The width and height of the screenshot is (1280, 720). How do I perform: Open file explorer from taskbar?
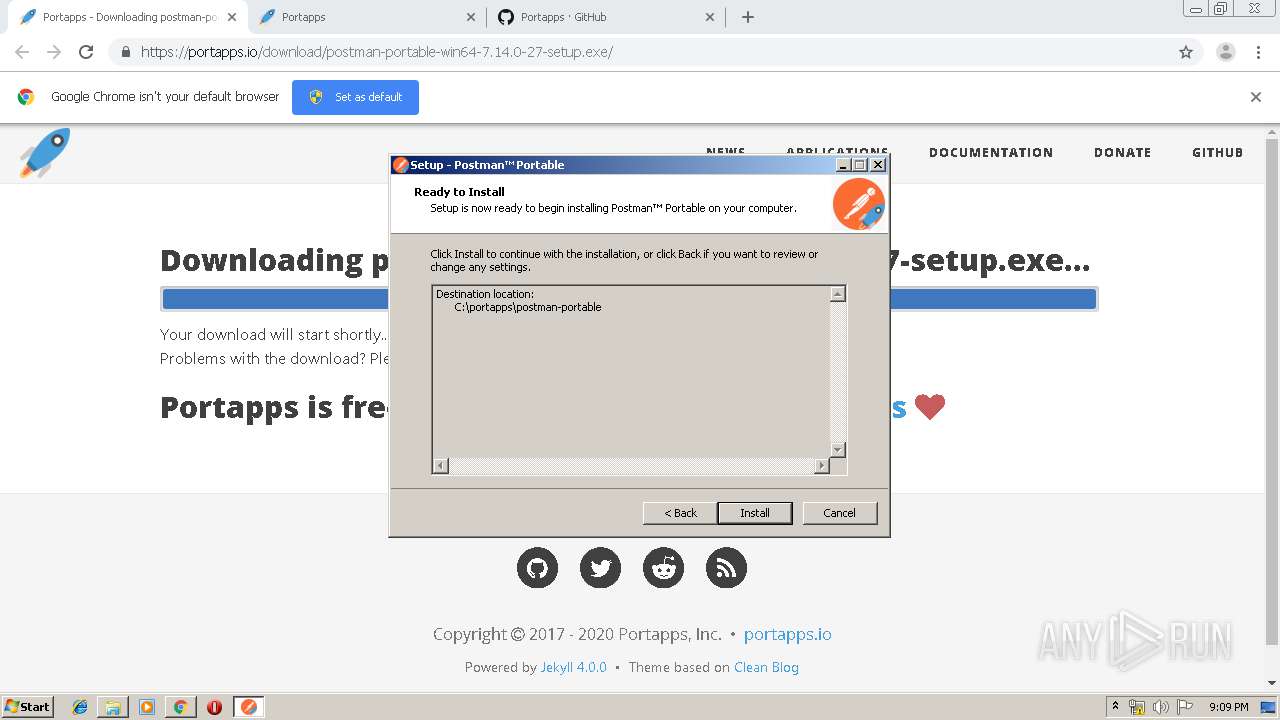tap(113, 707)
